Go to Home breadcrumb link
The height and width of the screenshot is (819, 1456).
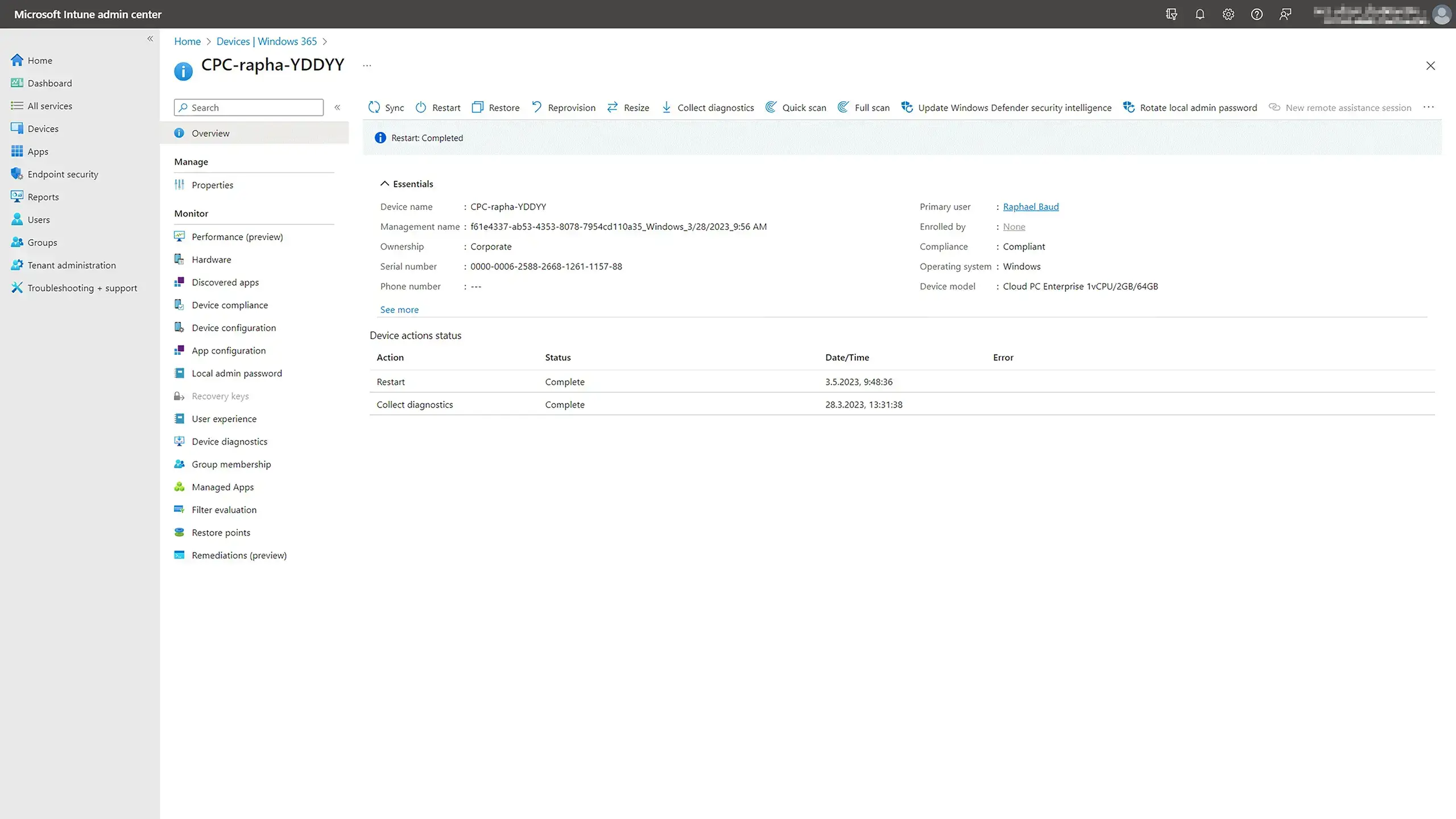[187, 42]
